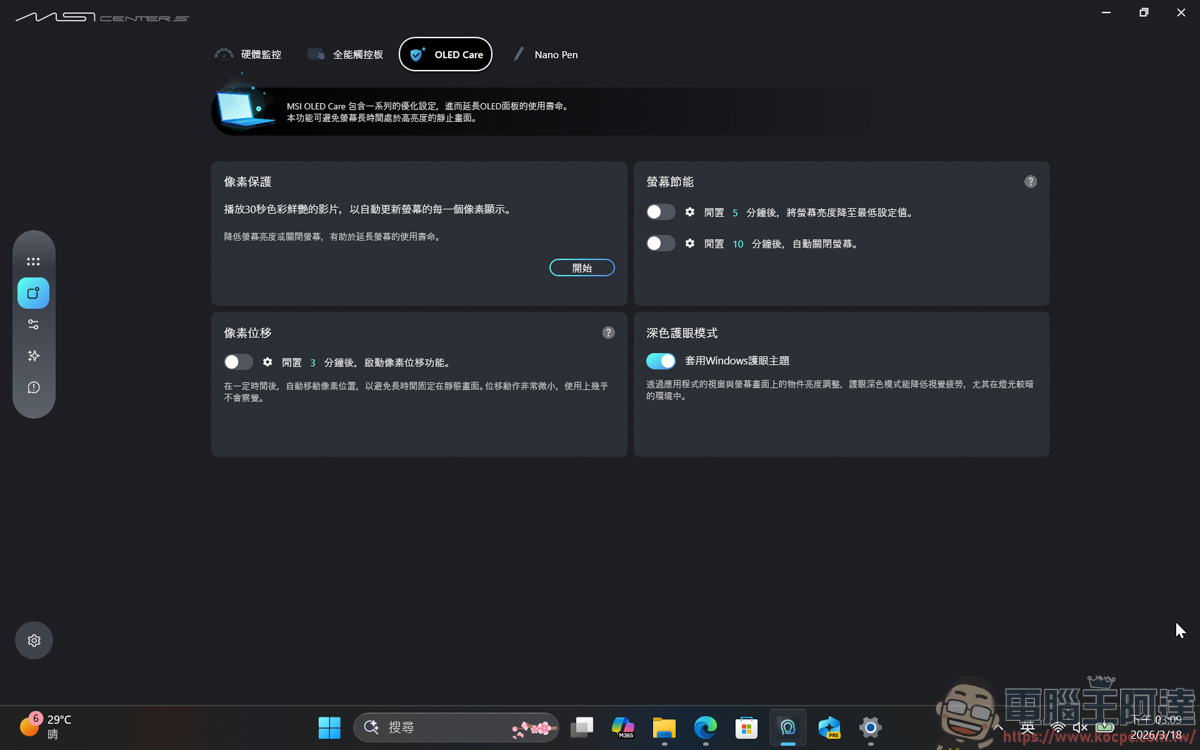
Task: Click the sparkle AI icon in sidebar
Action: (x=33, y=355)
